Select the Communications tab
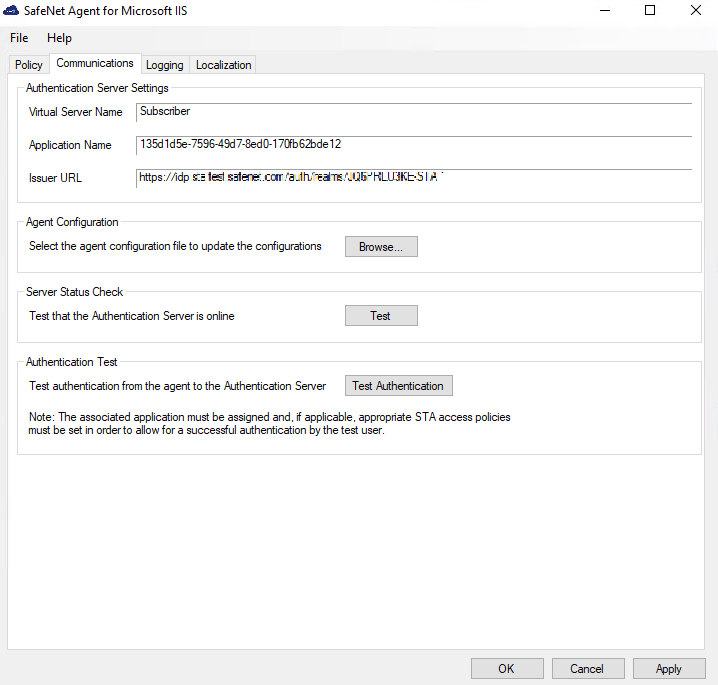 coord(95,63)
